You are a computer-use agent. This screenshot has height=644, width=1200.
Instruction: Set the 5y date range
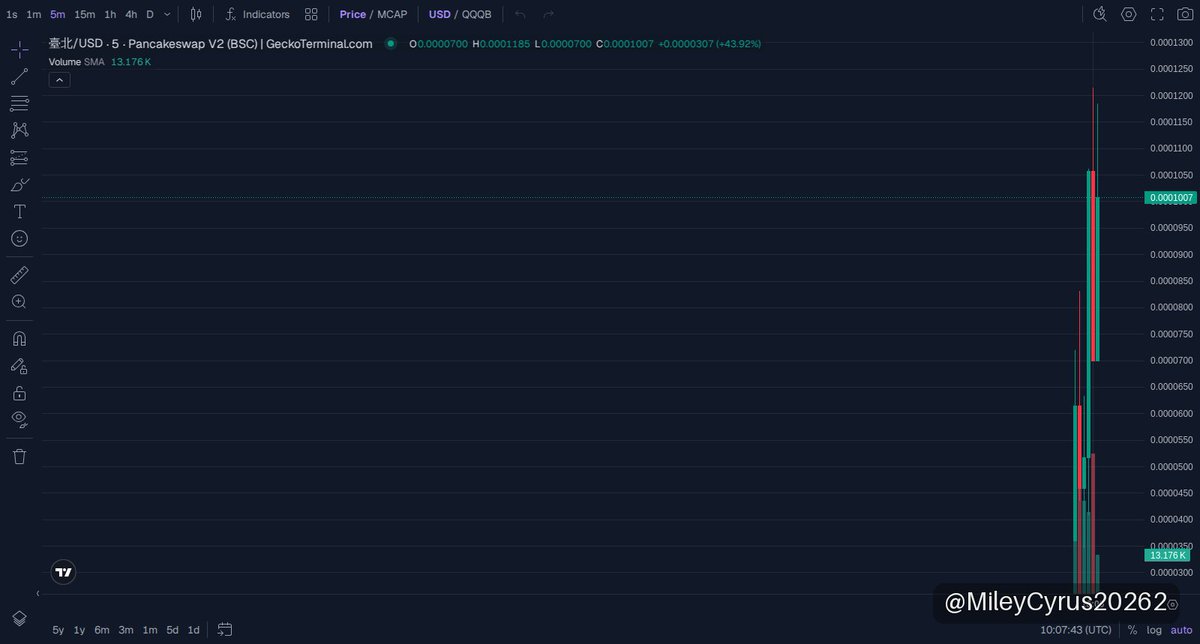coord(58,630)
